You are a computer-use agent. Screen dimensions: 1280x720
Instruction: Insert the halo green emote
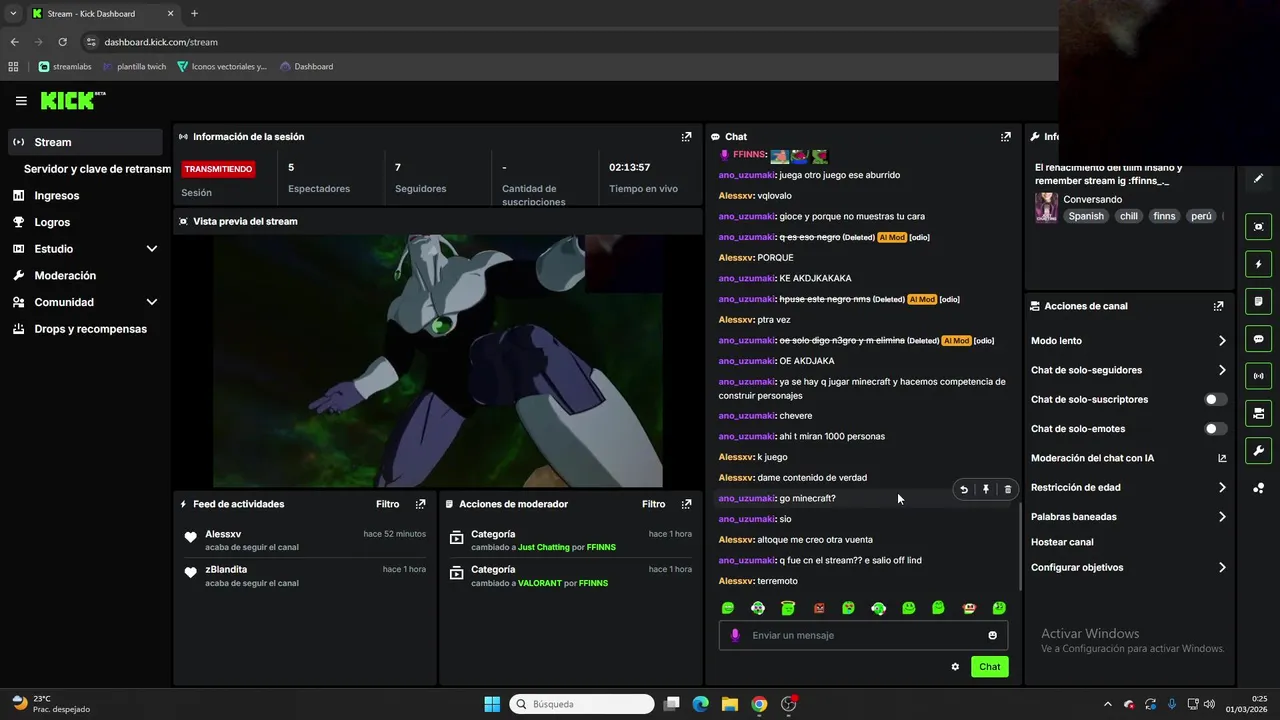(x=788, y=608)
